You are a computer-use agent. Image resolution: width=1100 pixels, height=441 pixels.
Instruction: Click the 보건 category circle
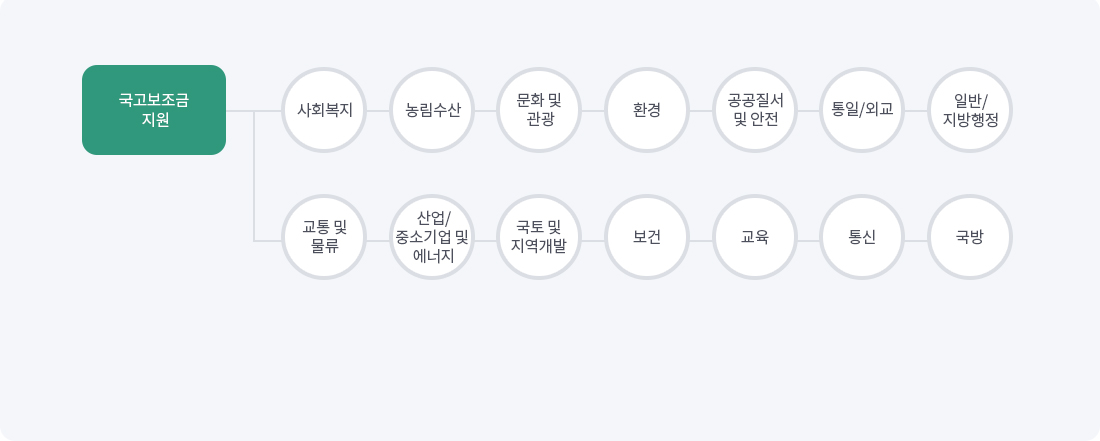[647, 237]
